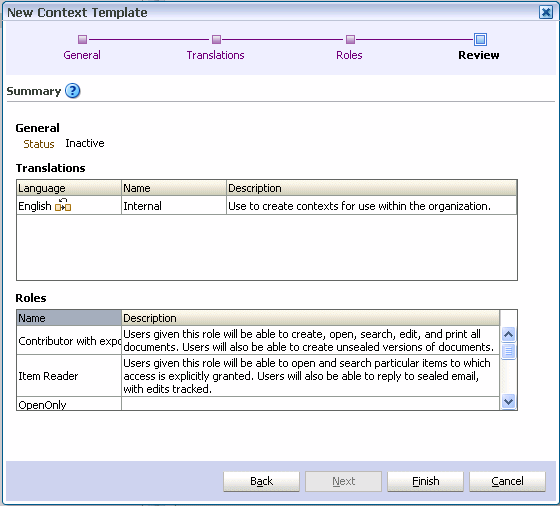Select the English language cell
This screenshot has height=506, width=560.
coord(69,205)
